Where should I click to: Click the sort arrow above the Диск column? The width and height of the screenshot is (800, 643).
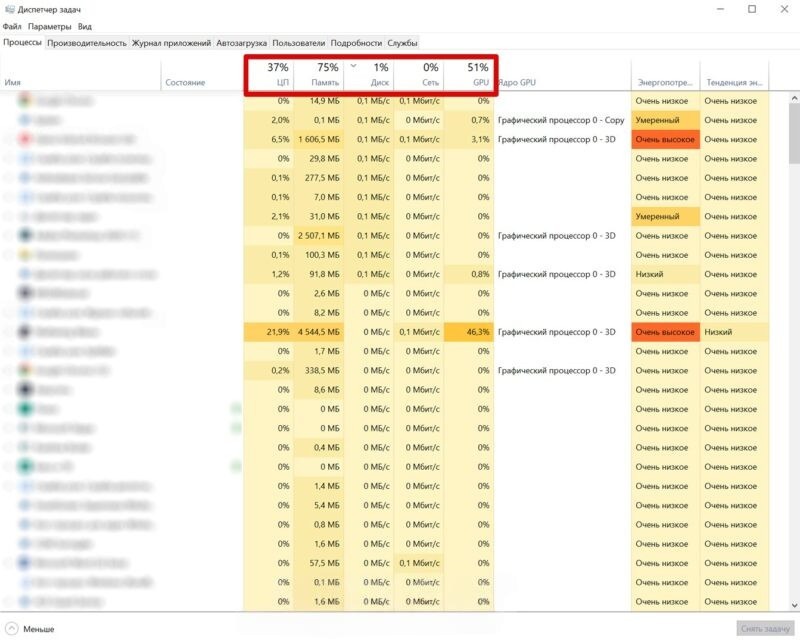(353, 66)
